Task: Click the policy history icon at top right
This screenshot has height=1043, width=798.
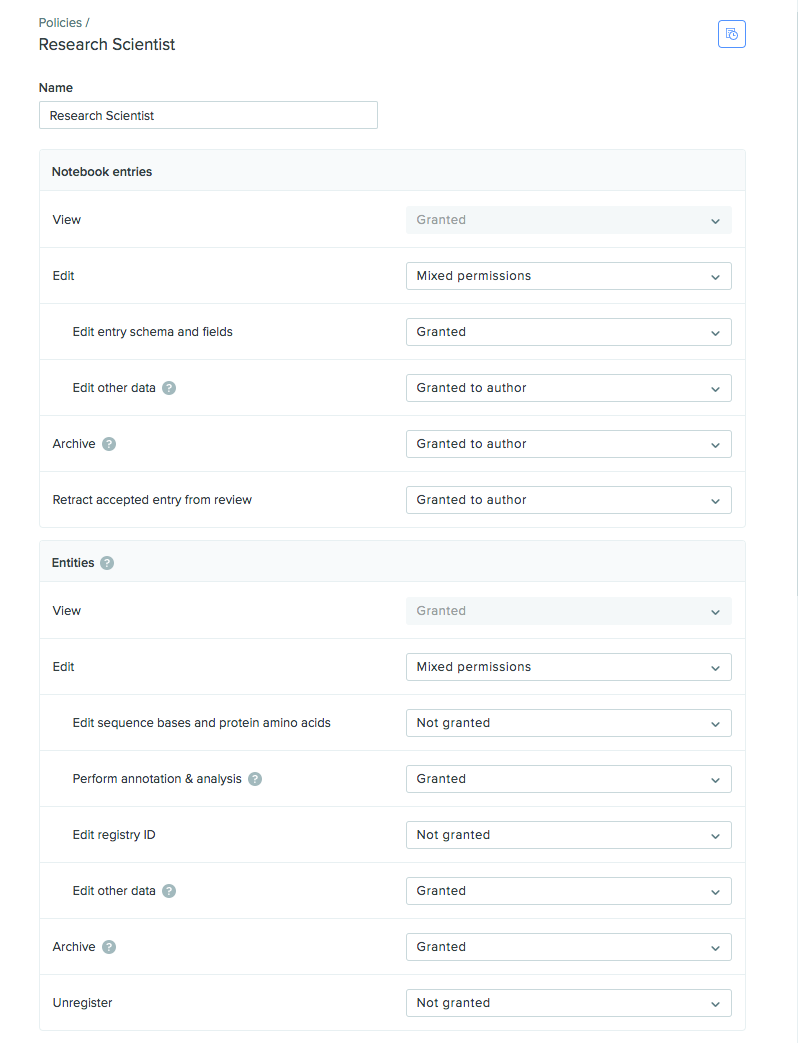Action: coord(731,34)
